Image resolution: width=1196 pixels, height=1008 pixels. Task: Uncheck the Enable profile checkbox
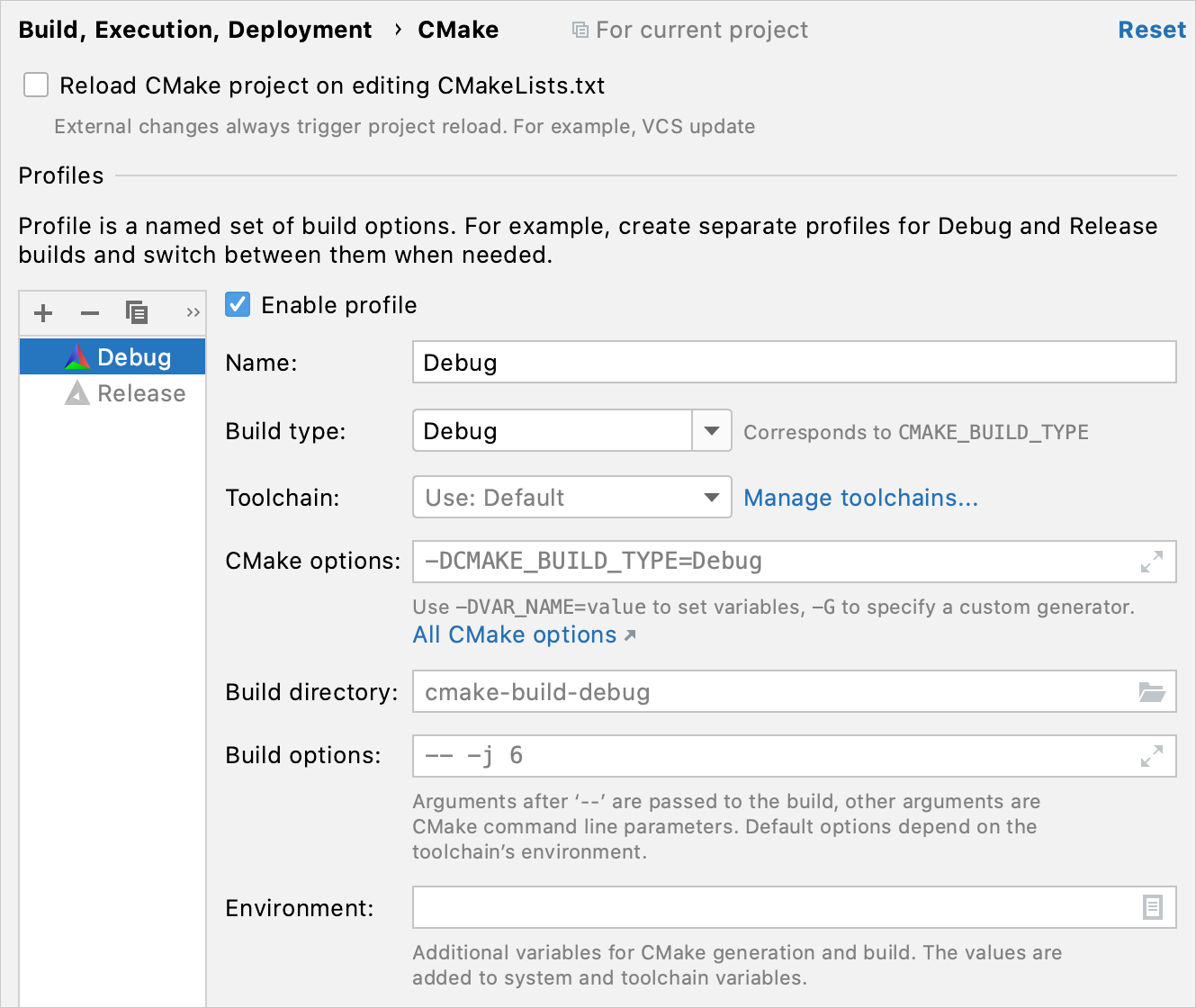tap(238, 305)
